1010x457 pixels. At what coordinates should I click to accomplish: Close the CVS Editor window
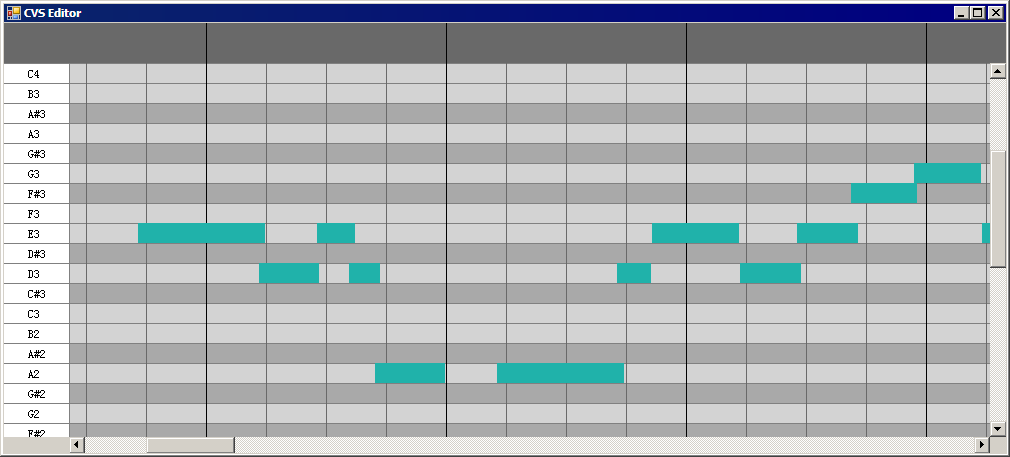point(995,13)
